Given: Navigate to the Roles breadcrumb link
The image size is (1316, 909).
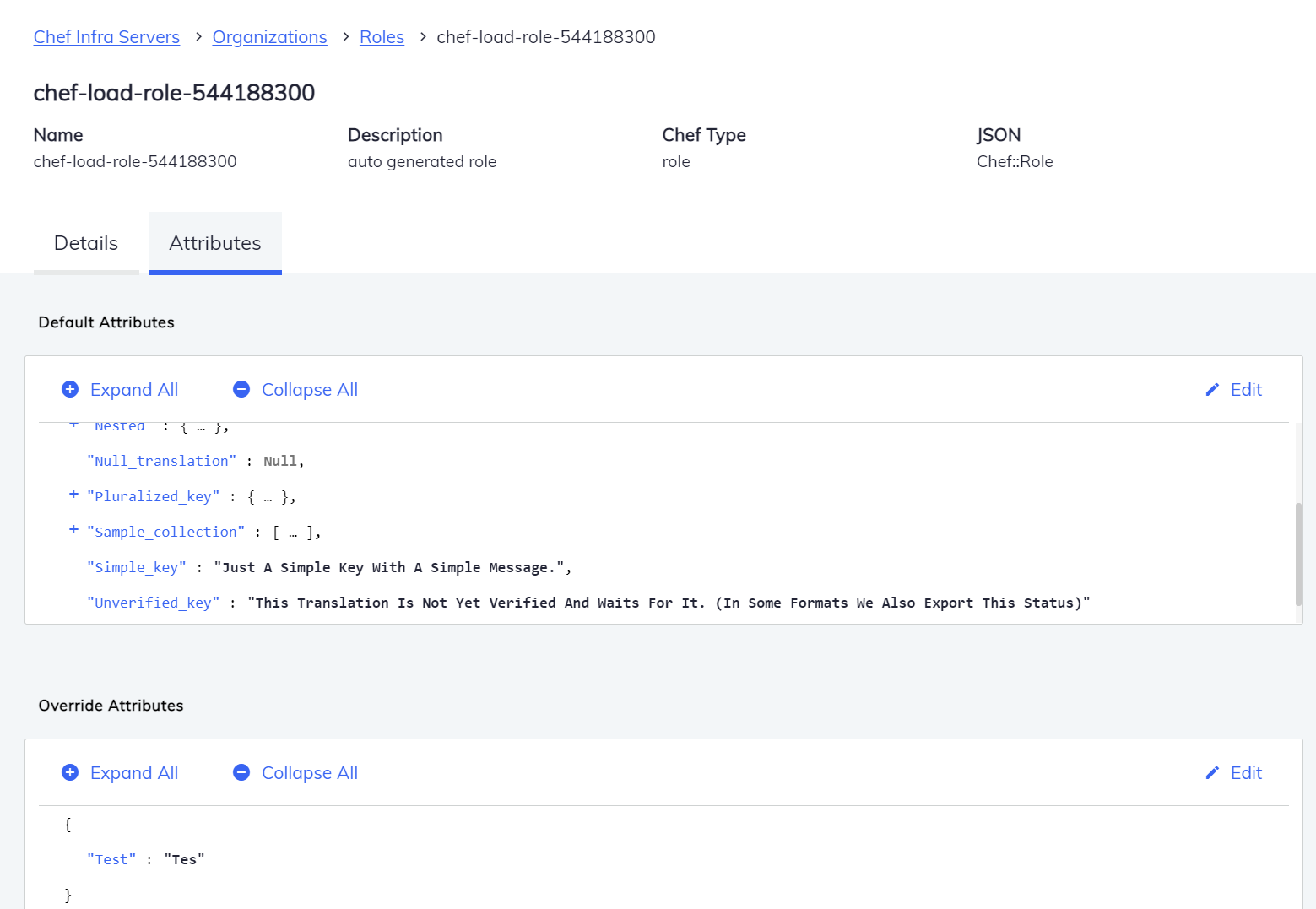Looking at the screenshot, I should pos(382,37).
